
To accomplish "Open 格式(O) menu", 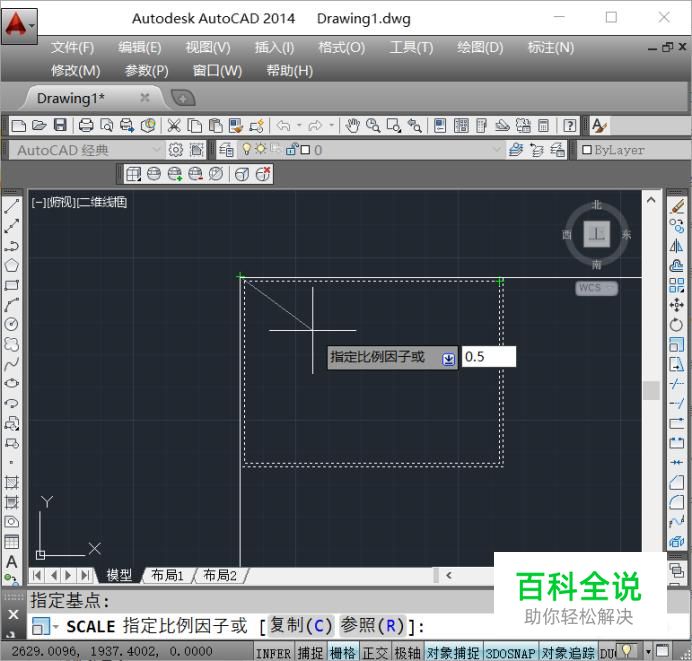I will (x=342, y=48).
